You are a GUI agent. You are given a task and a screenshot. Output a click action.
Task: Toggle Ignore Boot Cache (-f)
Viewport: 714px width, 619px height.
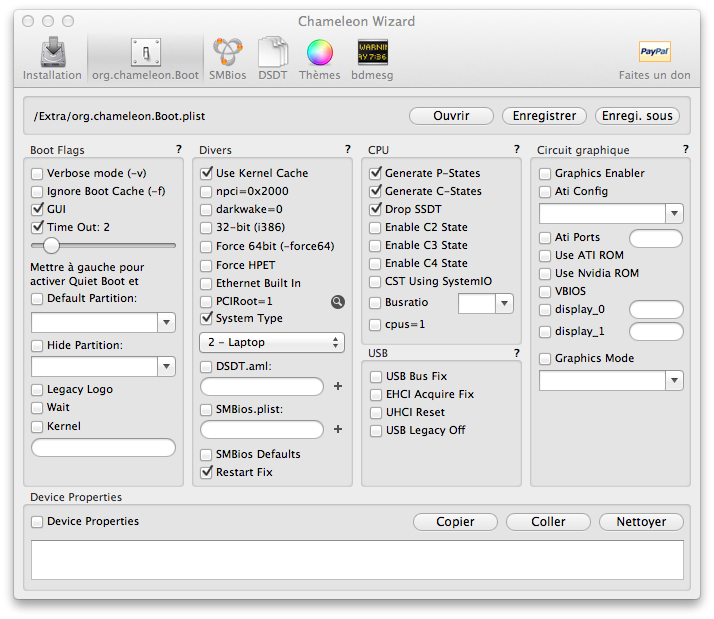(37, 192)
